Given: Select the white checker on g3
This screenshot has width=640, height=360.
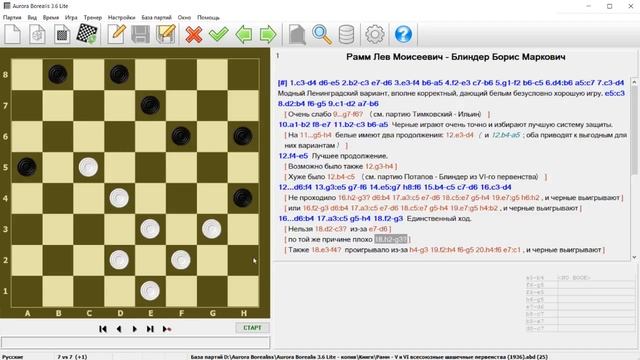Looking at the screenshot, I should [x=211, y=229].
